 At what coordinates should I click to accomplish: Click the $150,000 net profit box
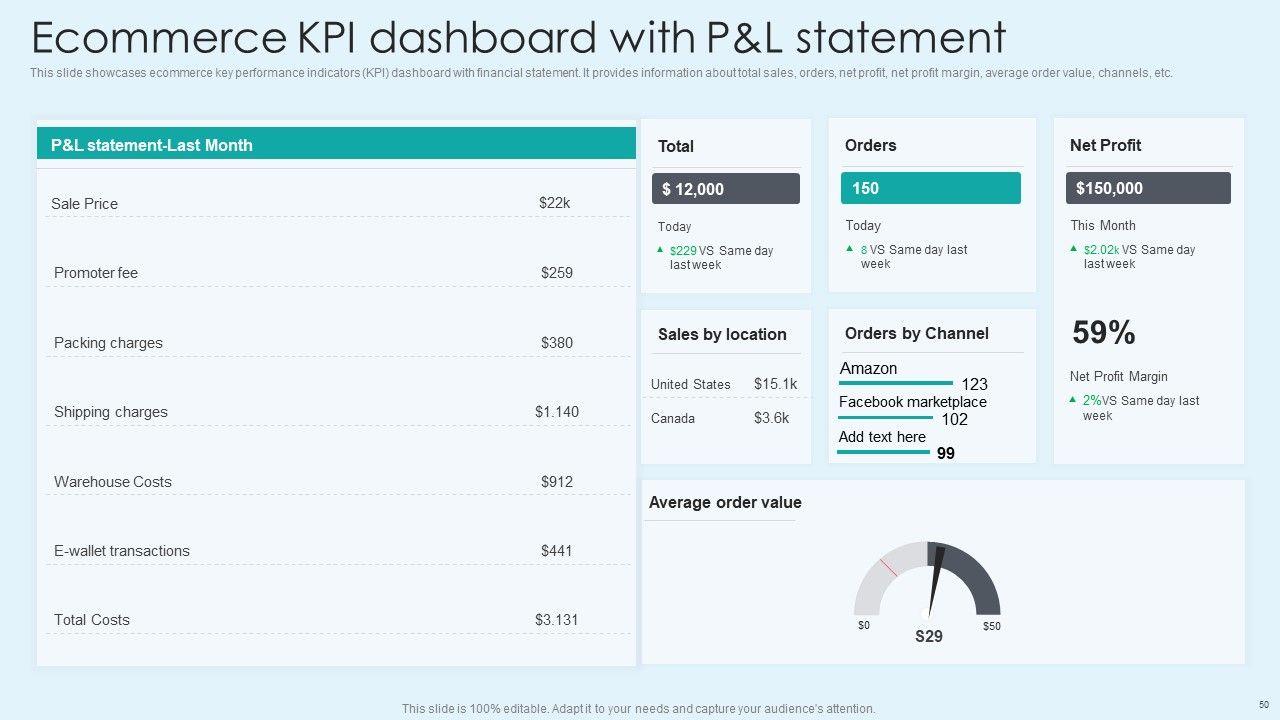(1148, 188)
